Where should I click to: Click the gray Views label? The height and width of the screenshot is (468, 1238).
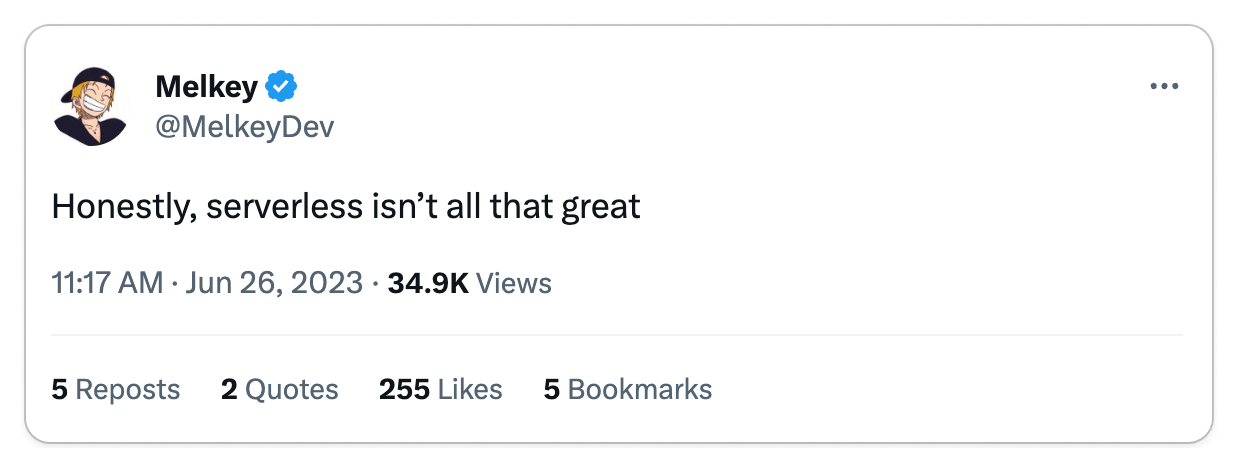tap(514, 283)
